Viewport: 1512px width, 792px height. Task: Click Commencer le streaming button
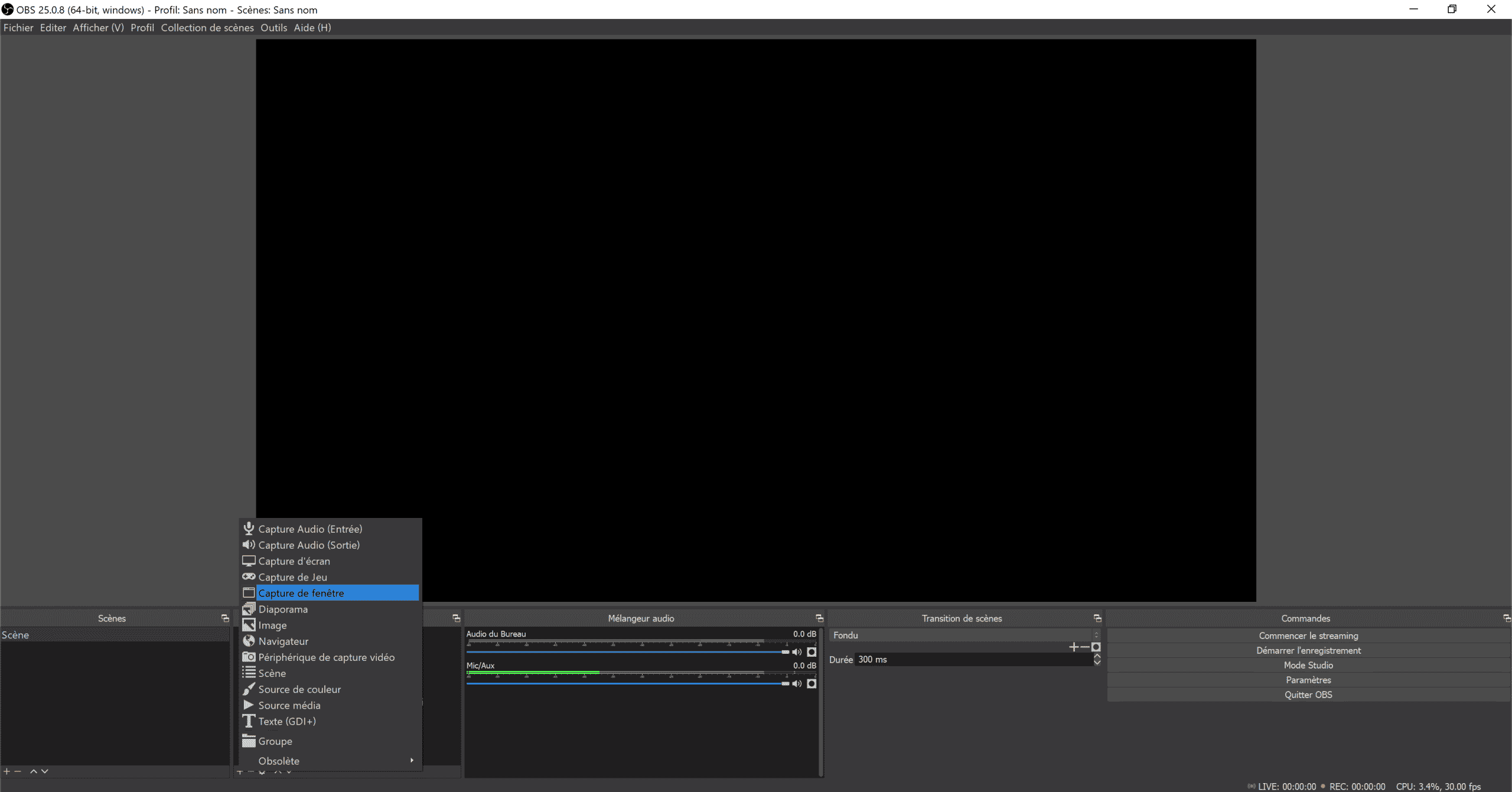[1308, 635]
